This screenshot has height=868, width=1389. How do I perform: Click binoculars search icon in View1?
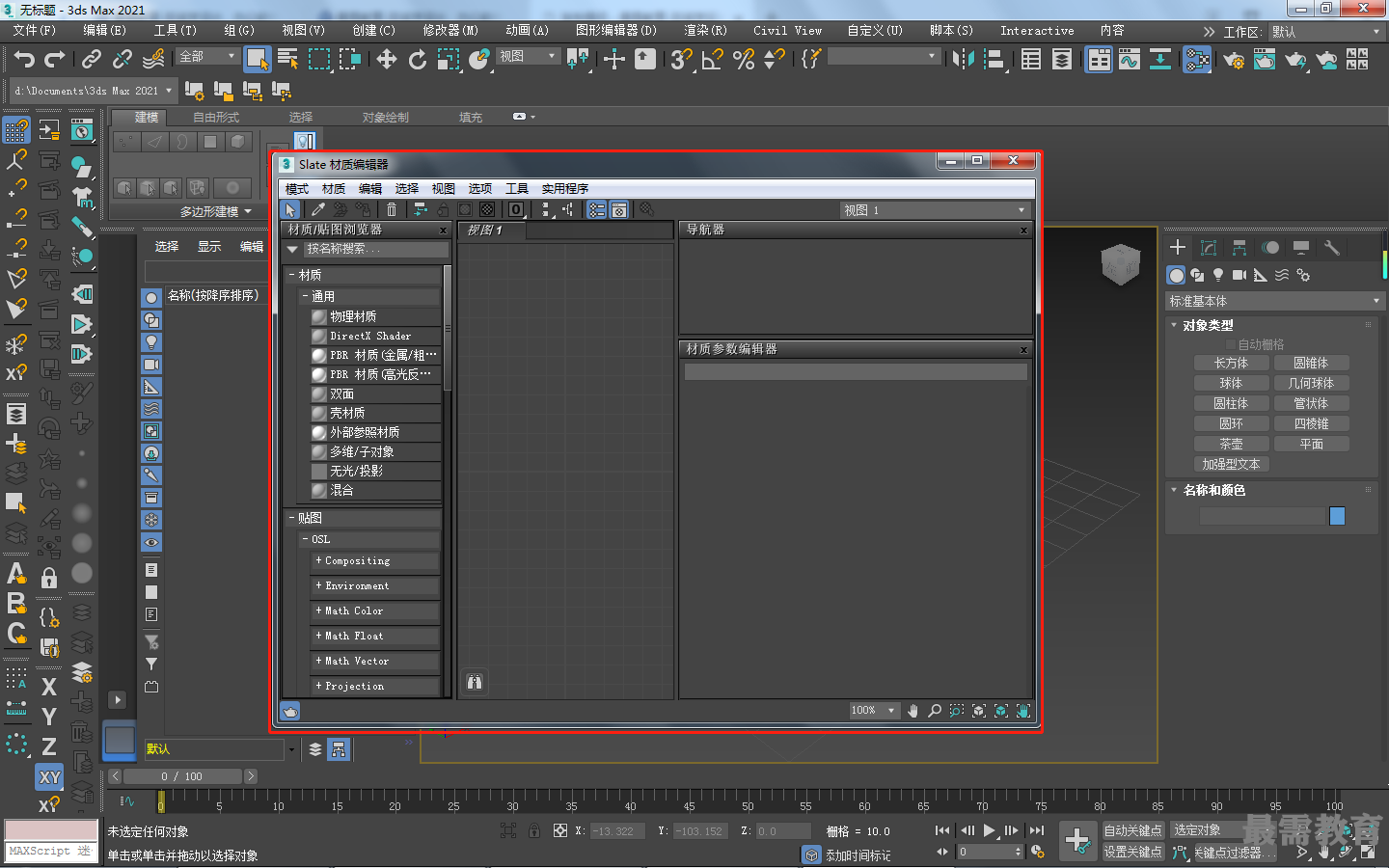coord(475,682)
